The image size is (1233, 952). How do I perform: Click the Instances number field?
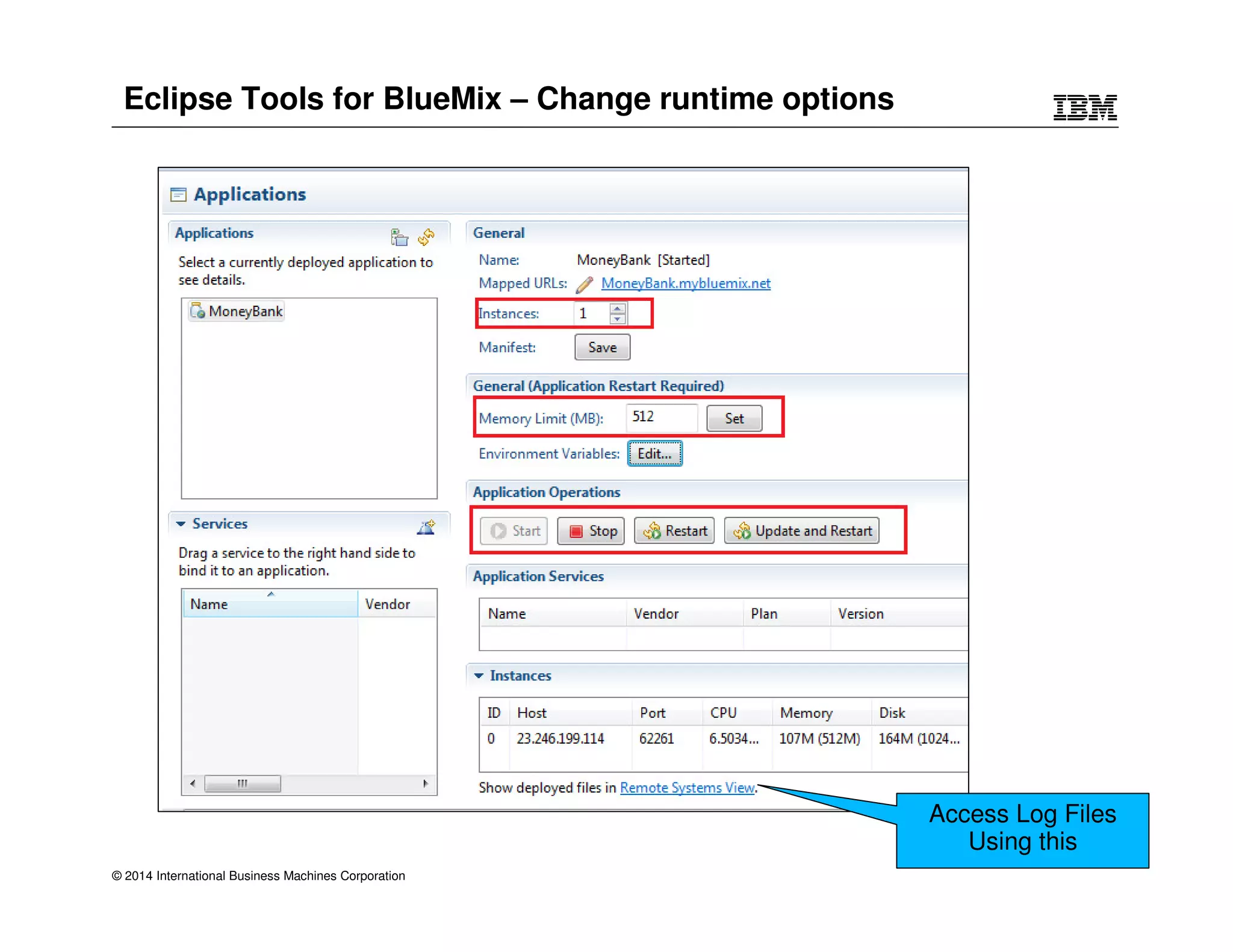[592, 314]
